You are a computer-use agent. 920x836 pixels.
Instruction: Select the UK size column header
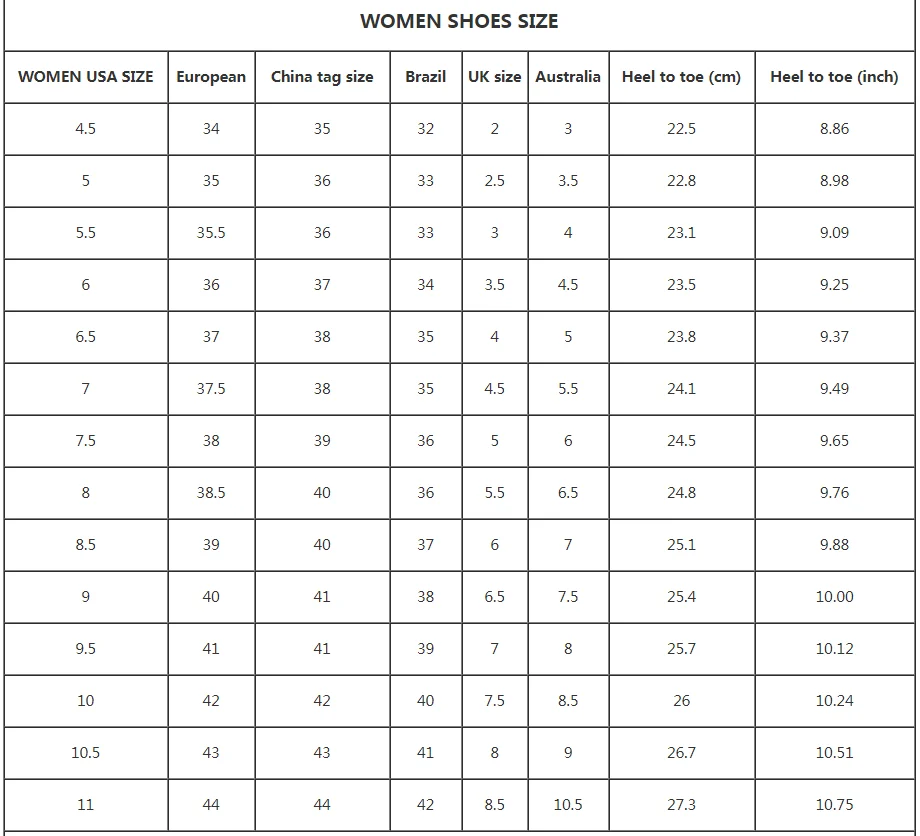click(495, 77)
